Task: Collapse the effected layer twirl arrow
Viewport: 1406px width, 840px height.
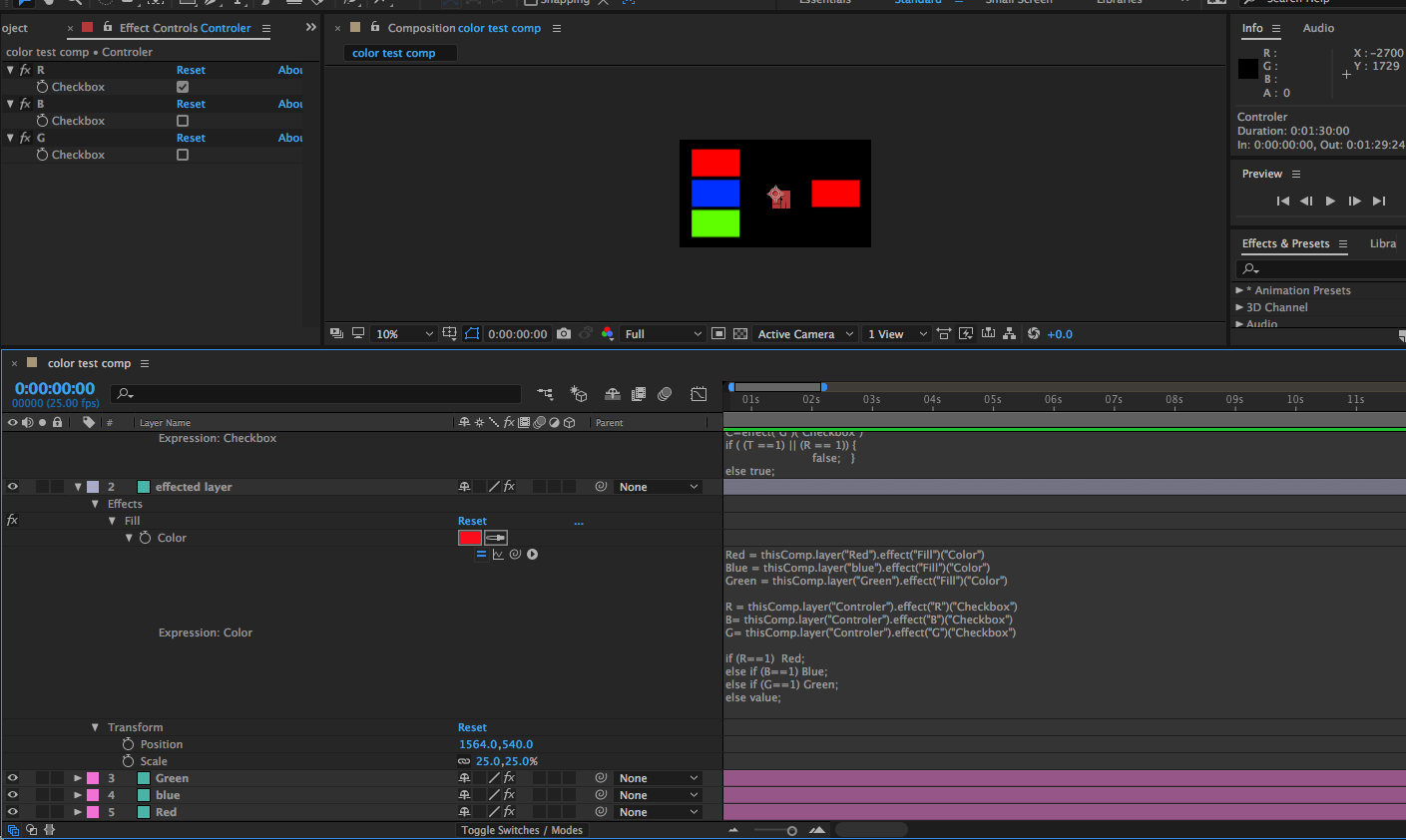Action: click(78, 487)
